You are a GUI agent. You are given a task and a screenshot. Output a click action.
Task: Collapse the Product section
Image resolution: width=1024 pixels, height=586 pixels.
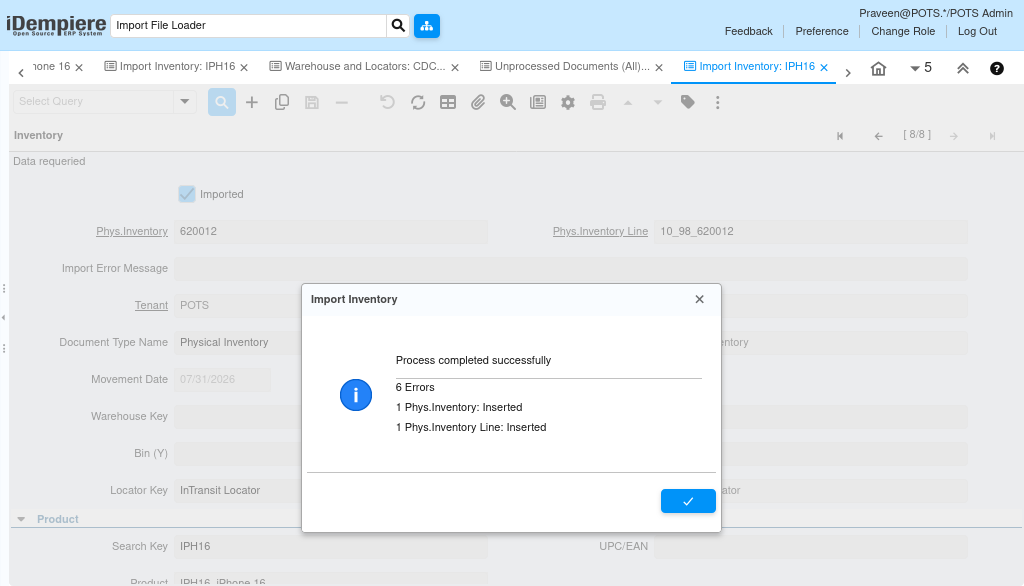pyautogui.click(x=21, y=519)
